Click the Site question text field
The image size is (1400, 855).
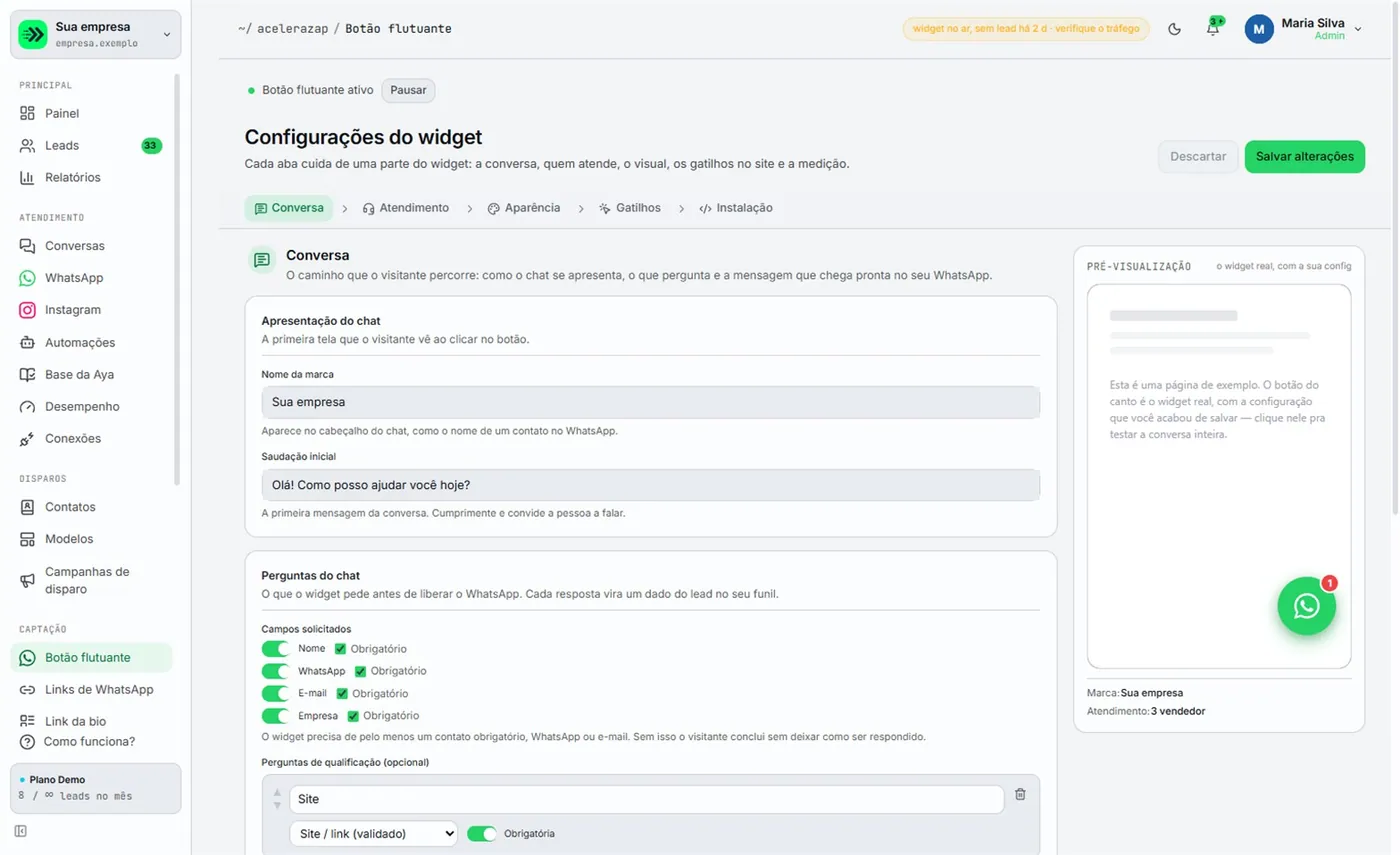coord(646,800)
